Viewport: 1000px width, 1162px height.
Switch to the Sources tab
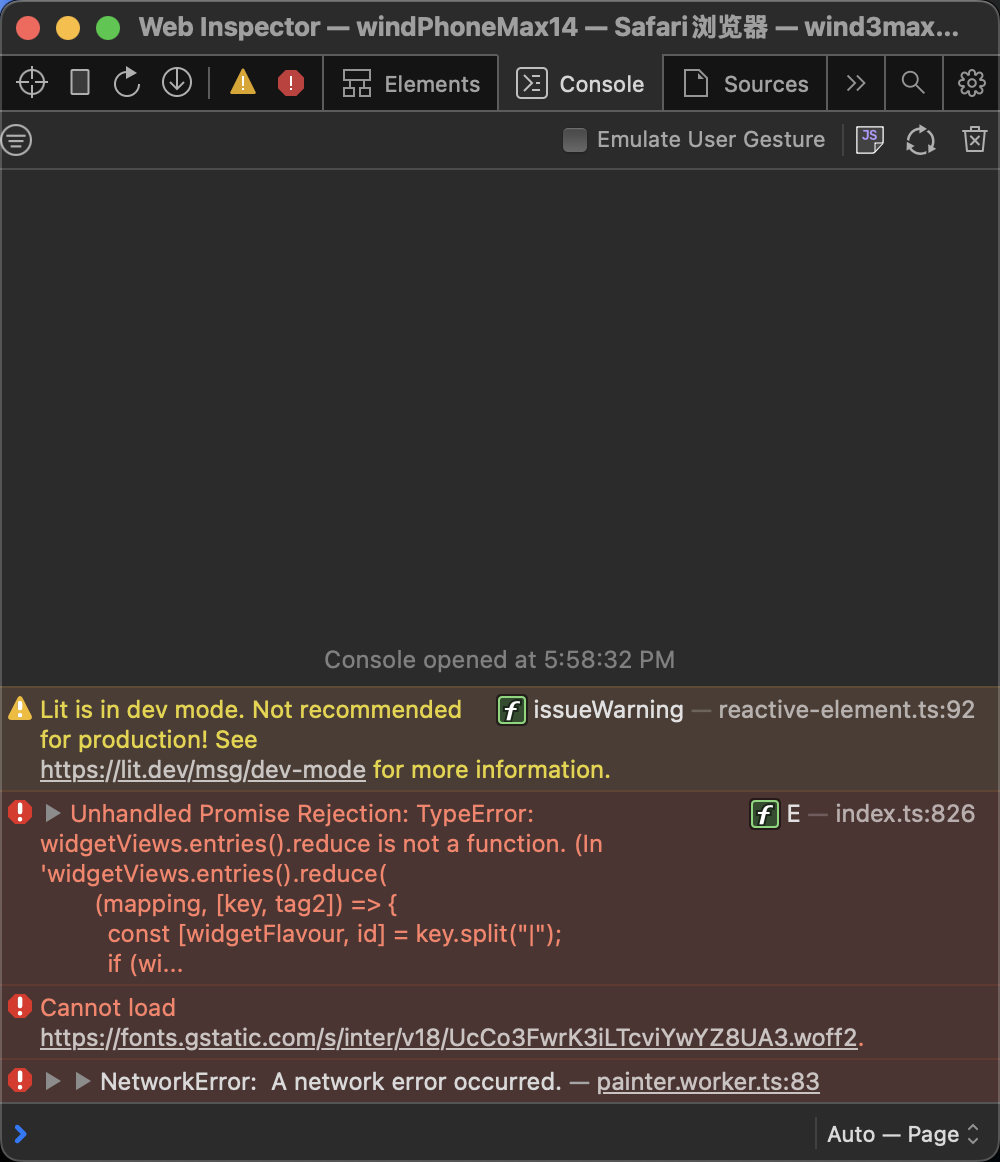point(746,84)
